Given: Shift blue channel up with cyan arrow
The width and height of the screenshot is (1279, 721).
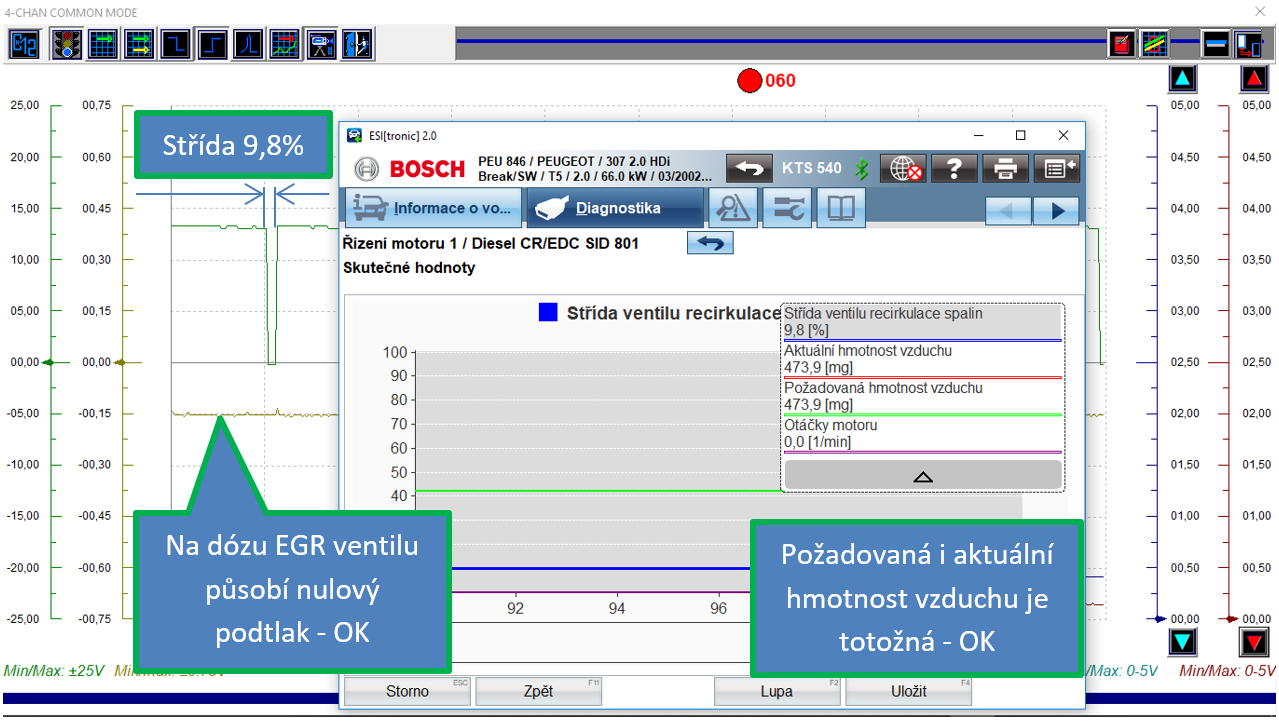Looking at the screenshot, I should coord(1183,79).
